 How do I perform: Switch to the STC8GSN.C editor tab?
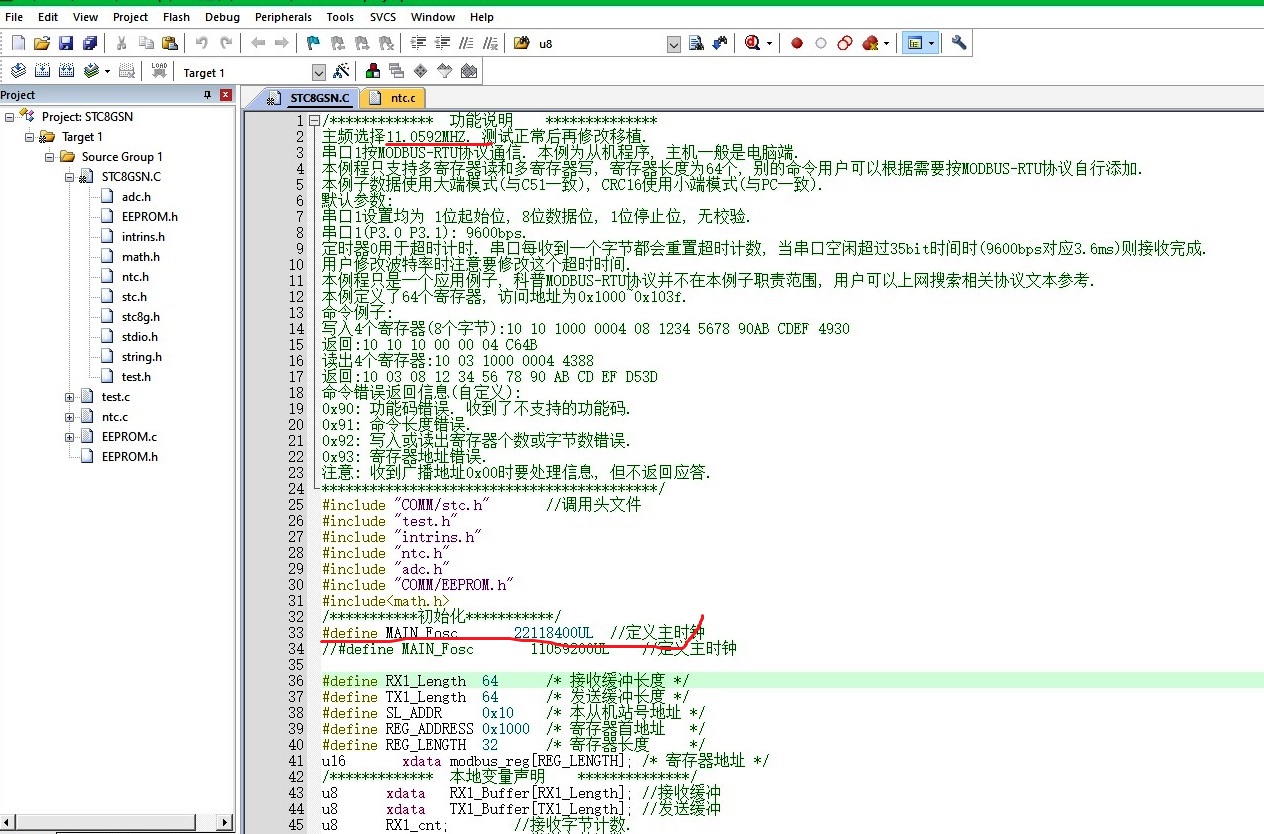309,98
